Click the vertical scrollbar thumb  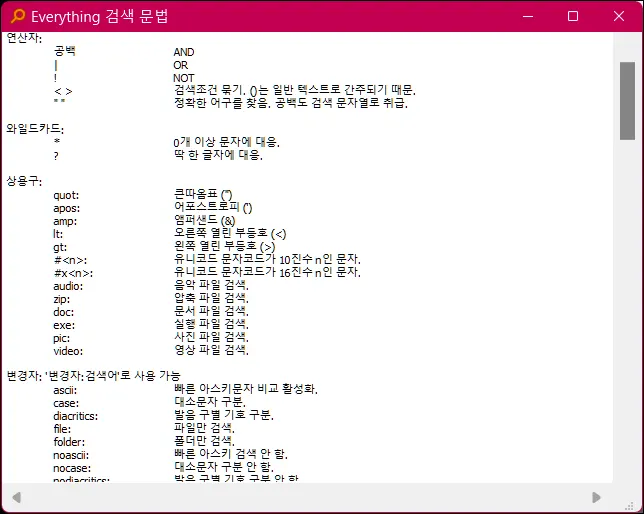628,101
